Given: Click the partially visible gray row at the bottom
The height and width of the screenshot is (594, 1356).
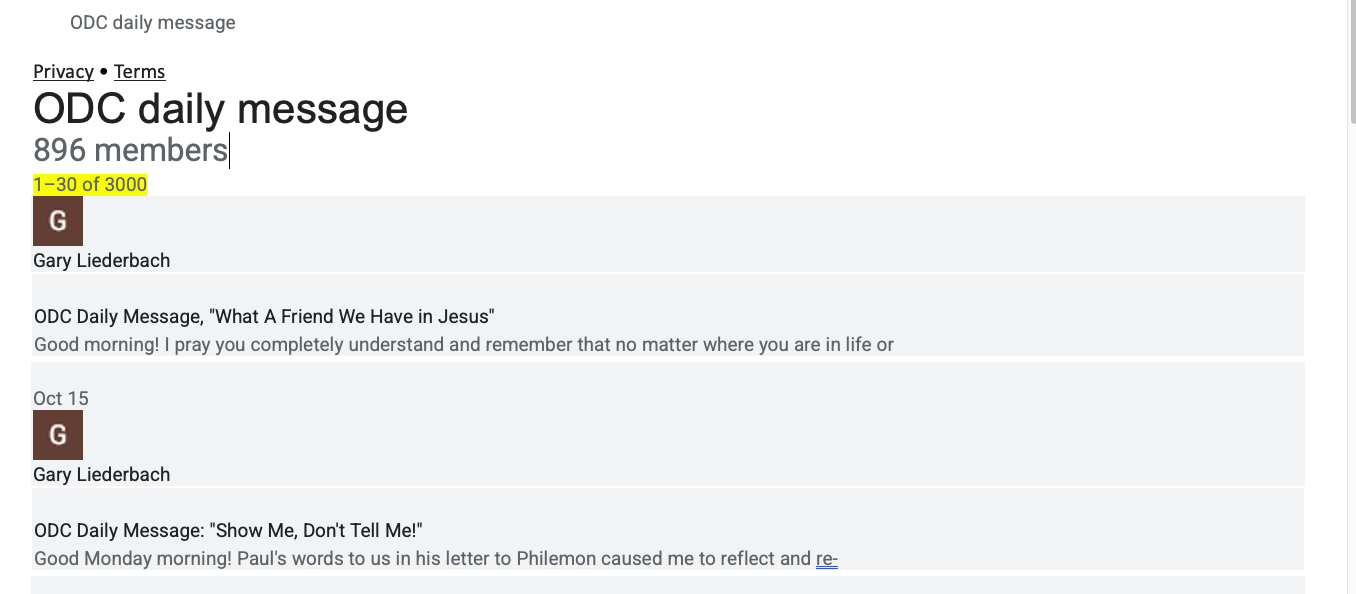Looking at the screenshot, I should (667, 585).
